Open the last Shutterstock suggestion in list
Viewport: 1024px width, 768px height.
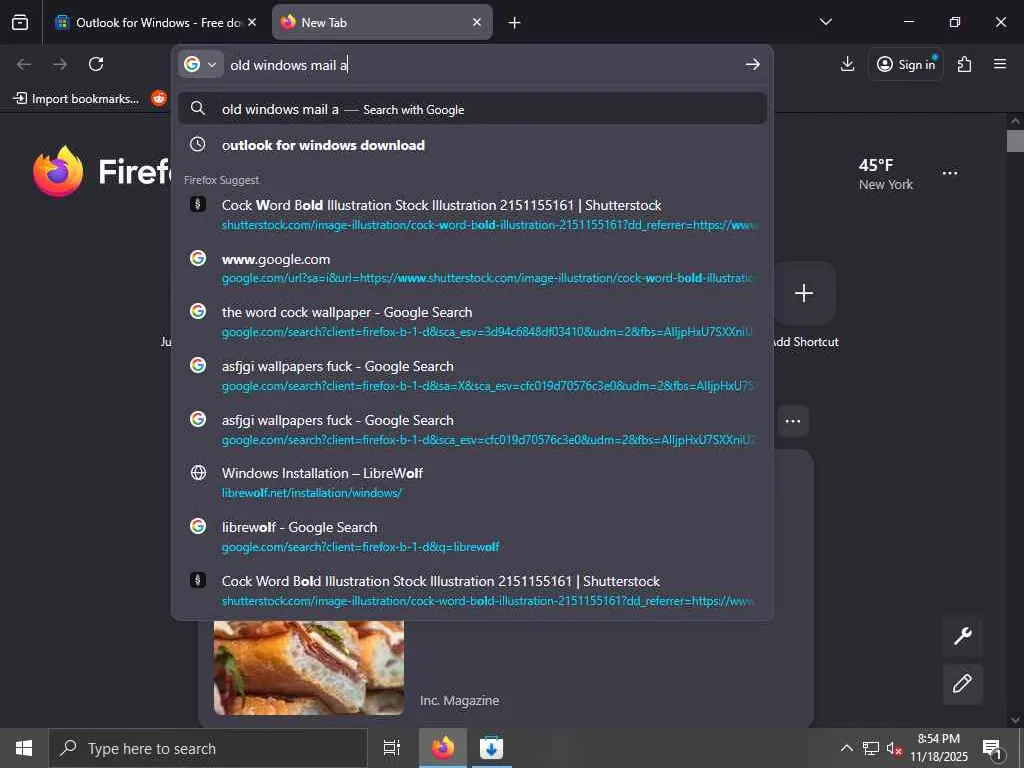click(x=472, y=590)
